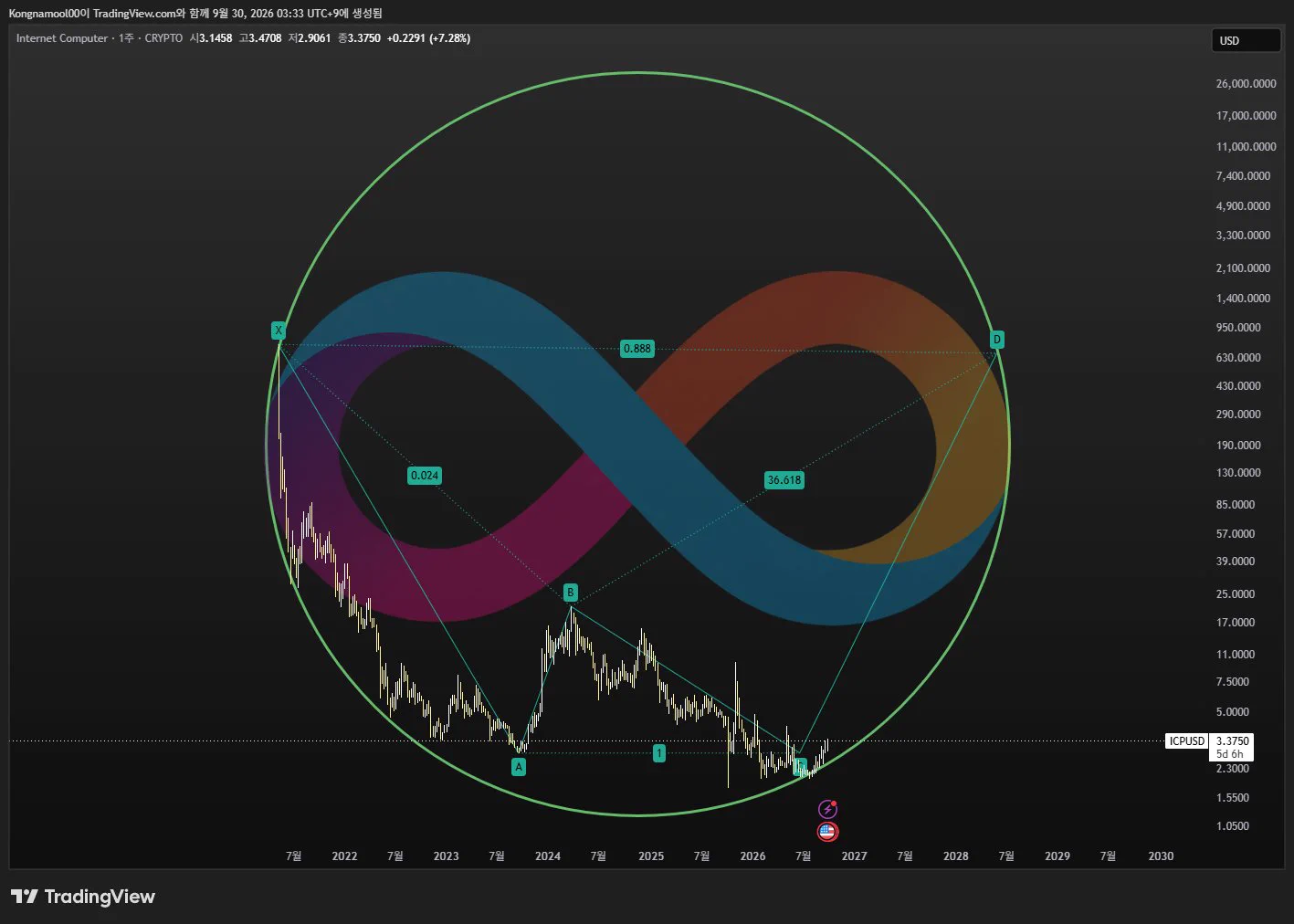The width and height of the screenshot is (1294, 924).
Task: Click the 2030 time axis label
Action: pos(1161,856)
